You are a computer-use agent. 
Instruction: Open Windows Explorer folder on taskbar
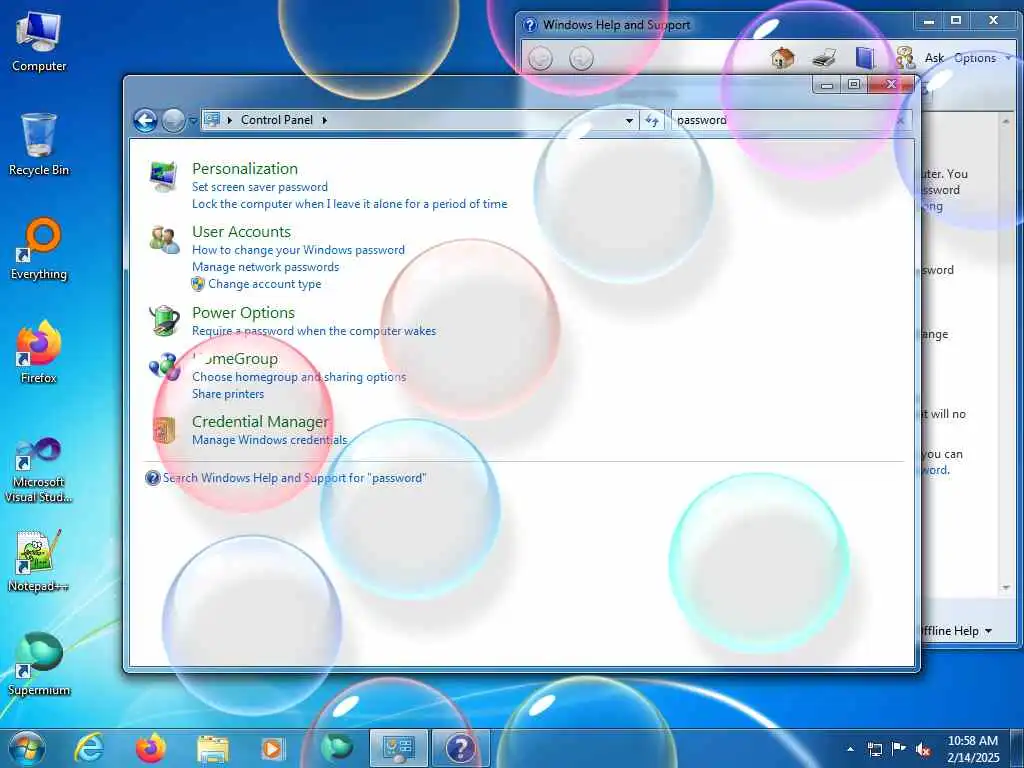pyautogui.click(x=212, y=750)
